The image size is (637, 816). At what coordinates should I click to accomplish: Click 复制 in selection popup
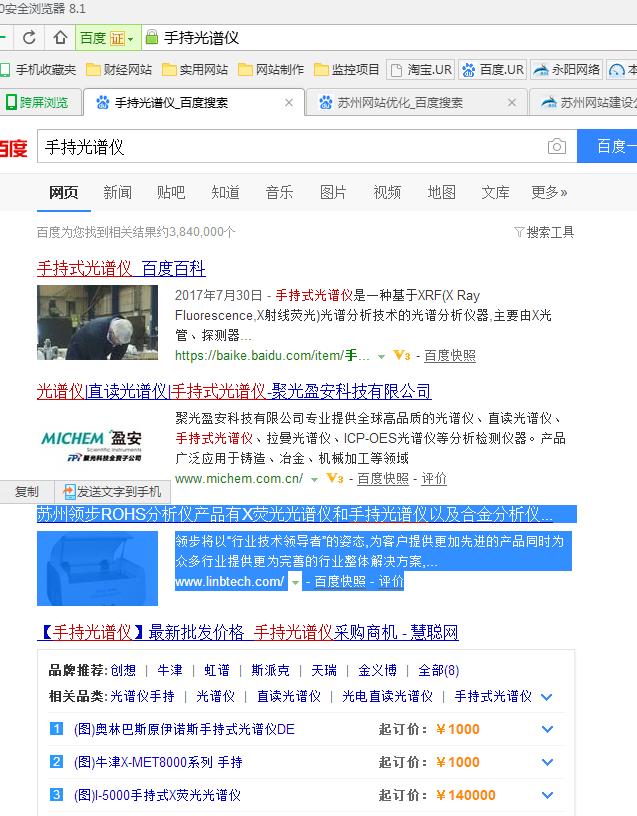[x=27, y=492]
